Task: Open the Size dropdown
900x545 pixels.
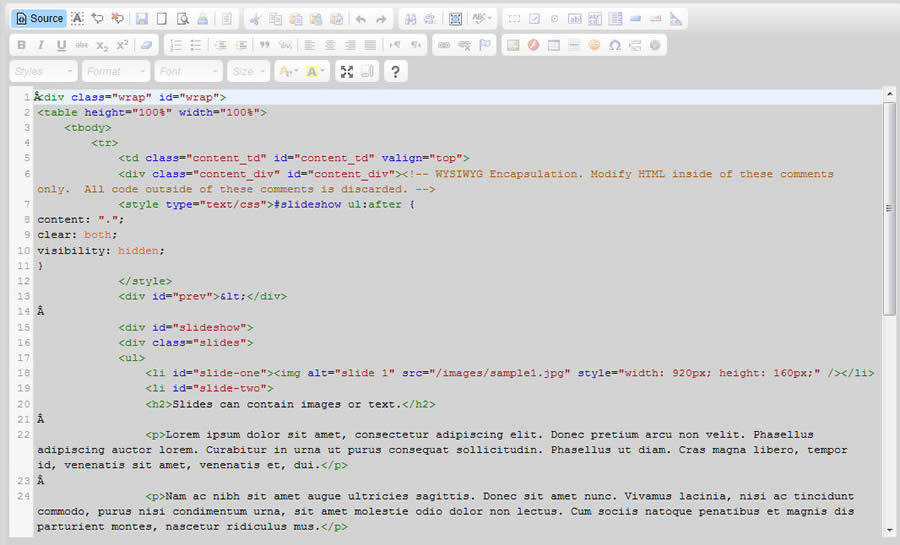Action: point(249,72)
